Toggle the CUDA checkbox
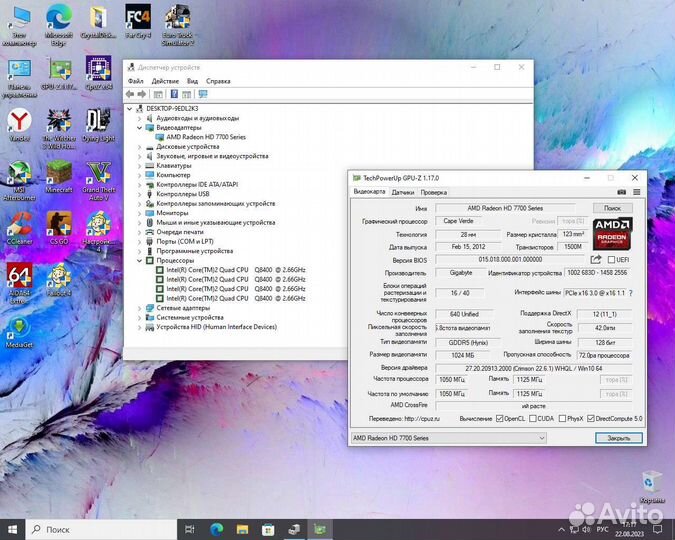 click(533, 419)
